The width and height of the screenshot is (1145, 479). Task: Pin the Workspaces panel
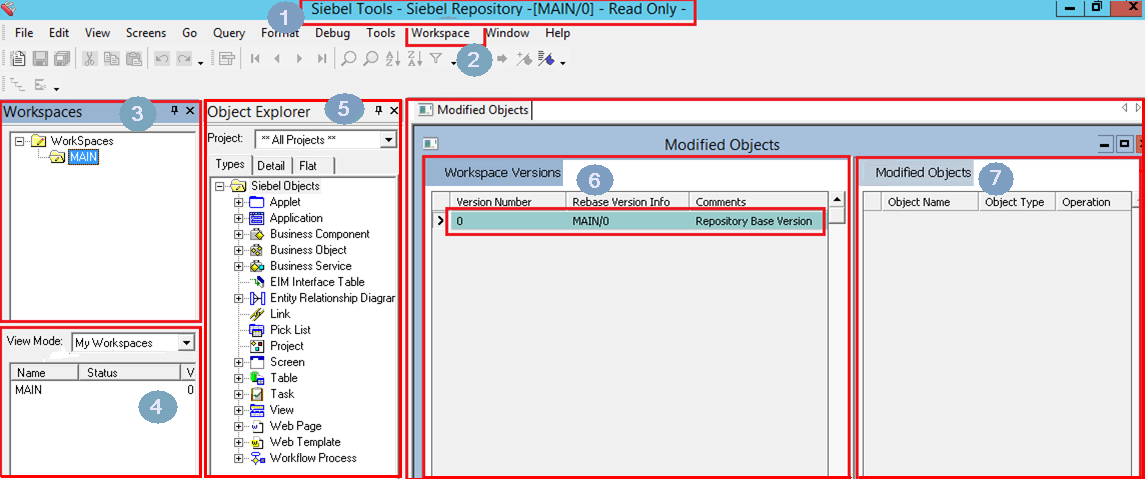[175, 110]
